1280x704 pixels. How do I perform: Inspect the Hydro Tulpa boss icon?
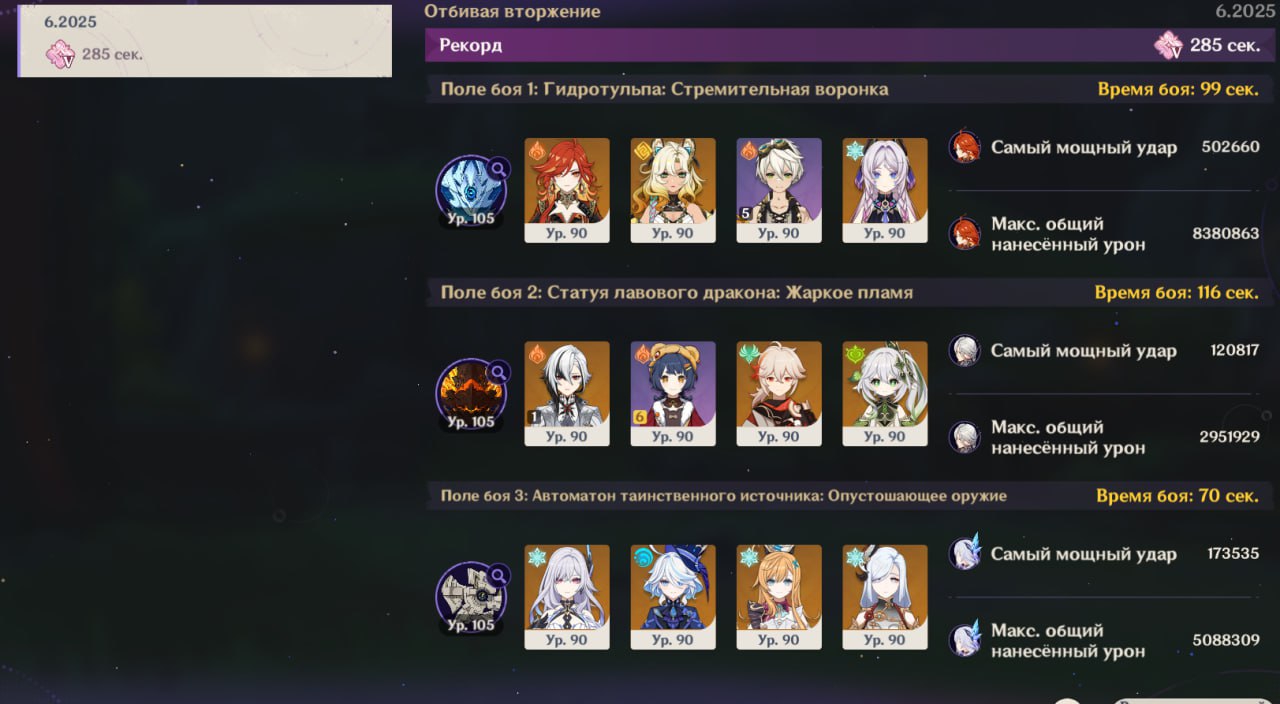point(471,190)
